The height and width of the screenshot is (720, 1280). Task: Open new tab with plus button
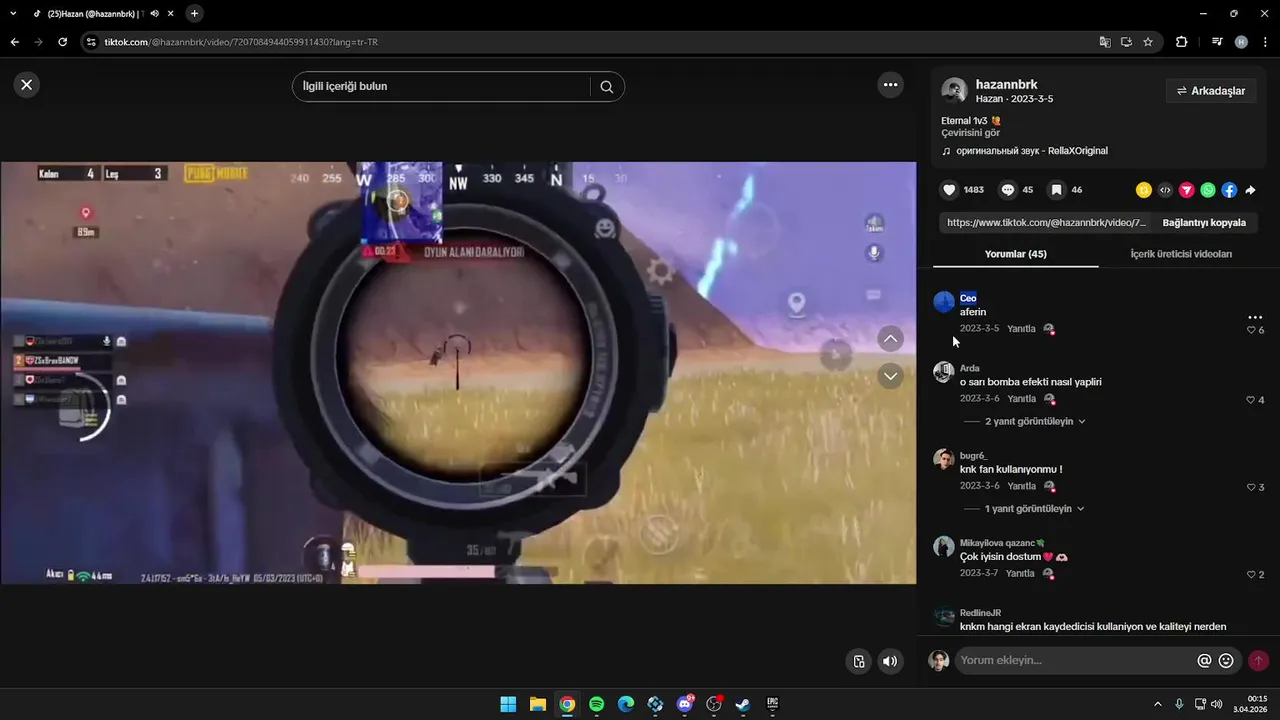(x=194, y=14)
